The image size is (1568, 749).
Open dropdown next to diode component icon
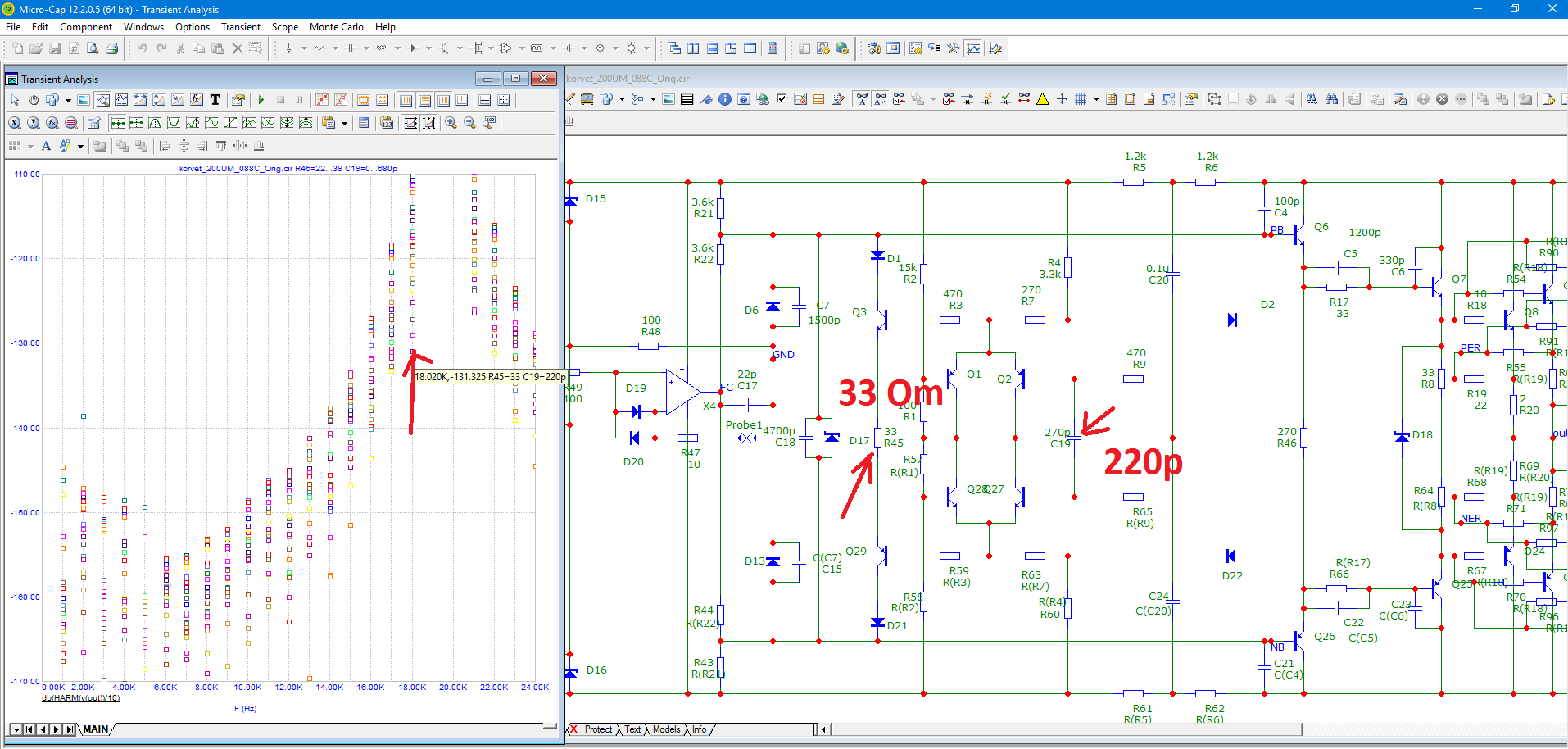428,48
